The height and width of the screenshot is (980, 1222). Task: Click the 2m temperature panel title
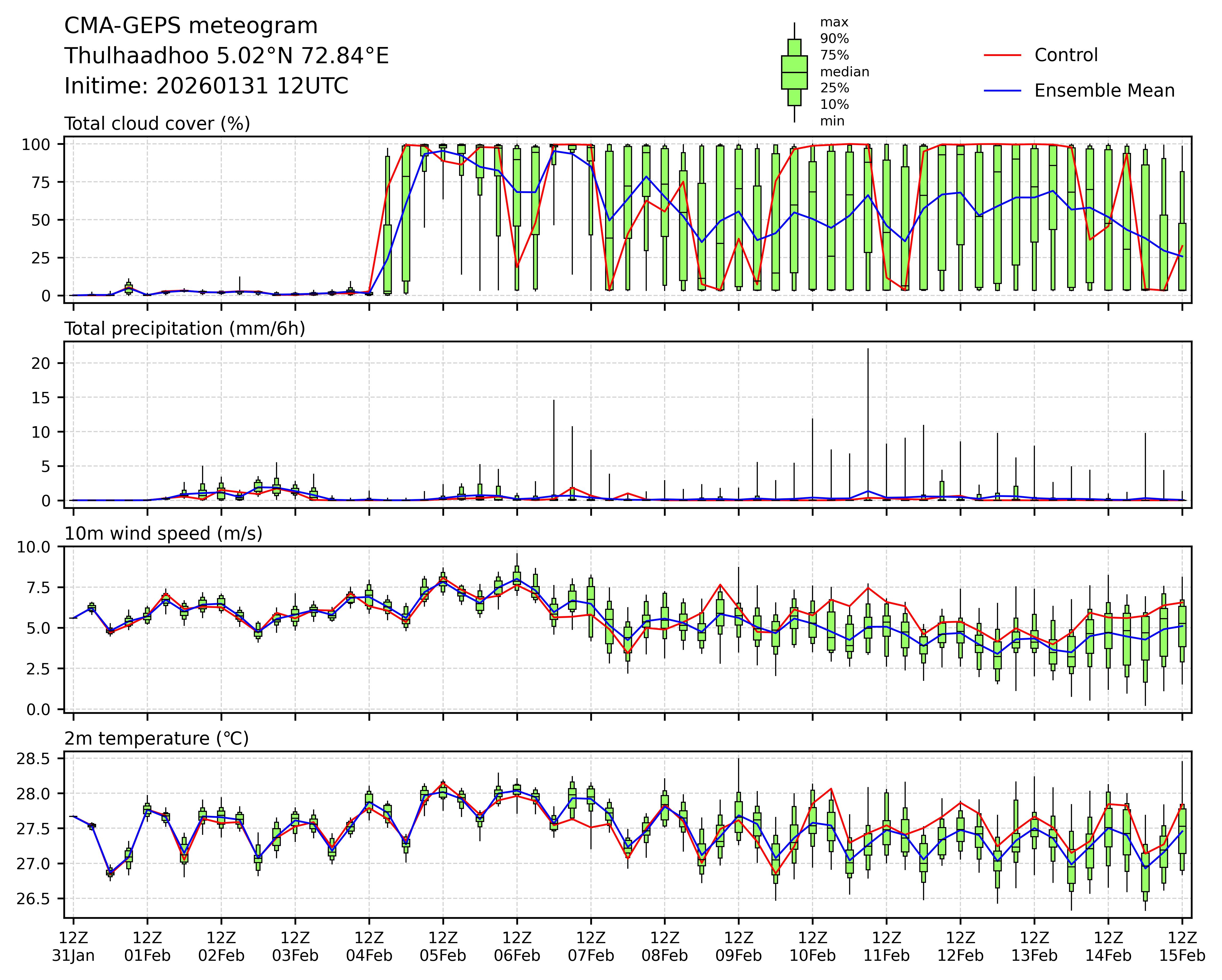pyautogui.click(x=156, y=738)
